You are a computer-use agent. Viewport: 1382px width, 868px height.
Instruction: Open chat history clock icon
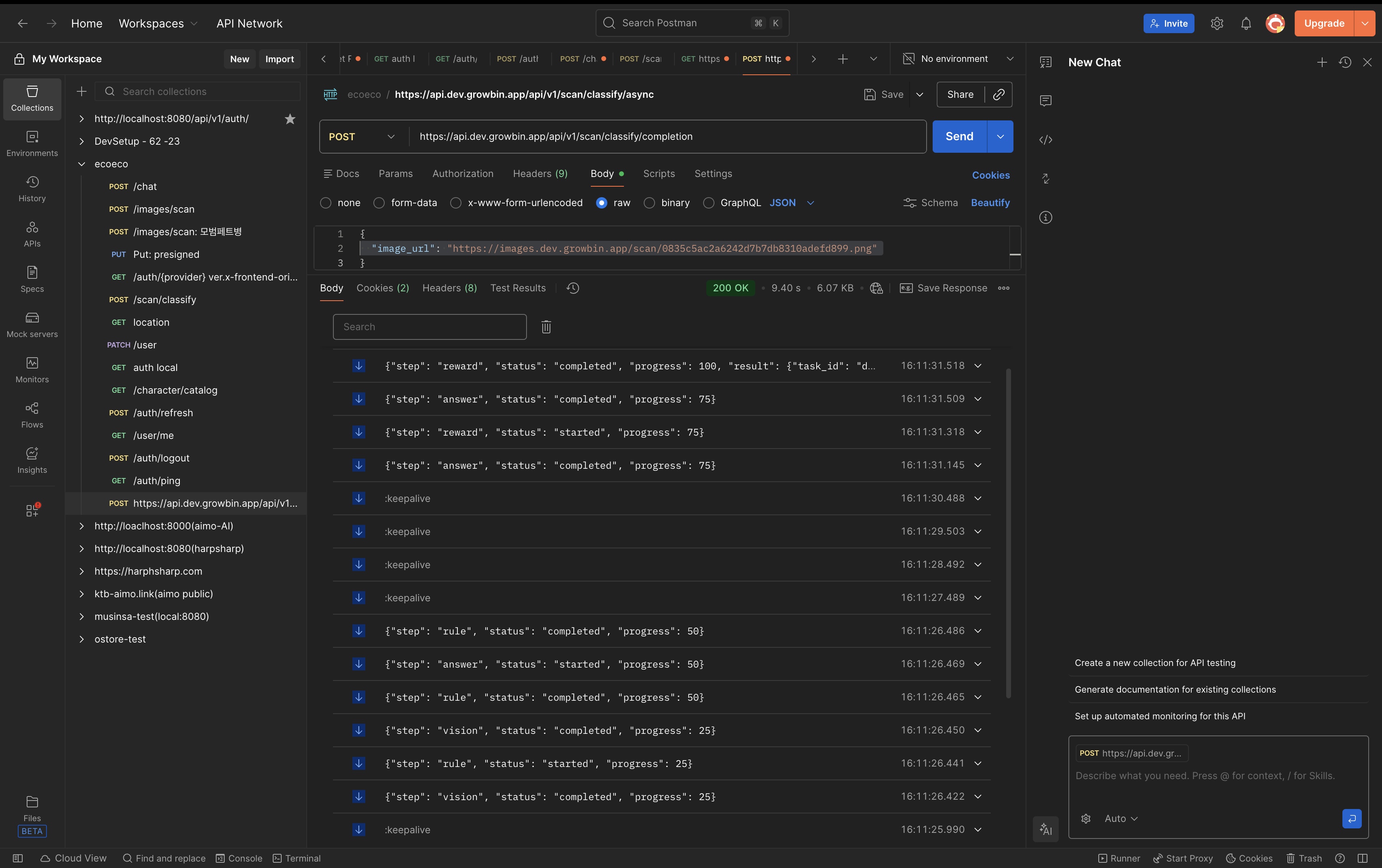click(x=1345, y=62)
